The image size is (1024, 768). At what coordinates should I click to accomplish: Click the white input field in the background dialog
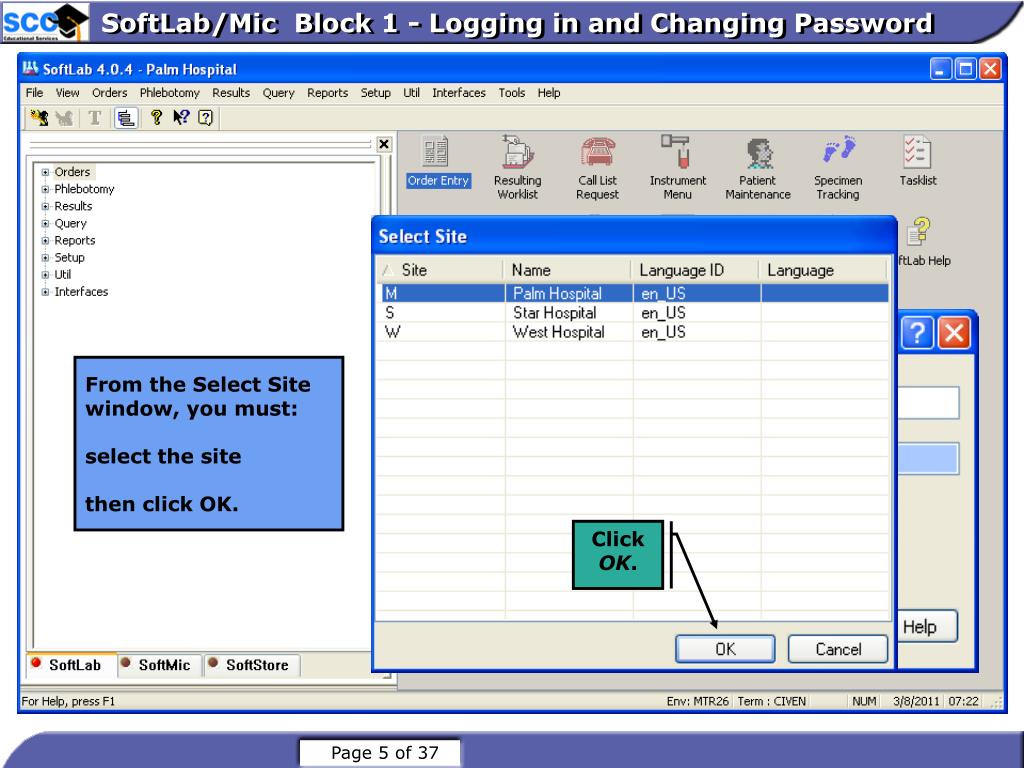coord(929,402)
